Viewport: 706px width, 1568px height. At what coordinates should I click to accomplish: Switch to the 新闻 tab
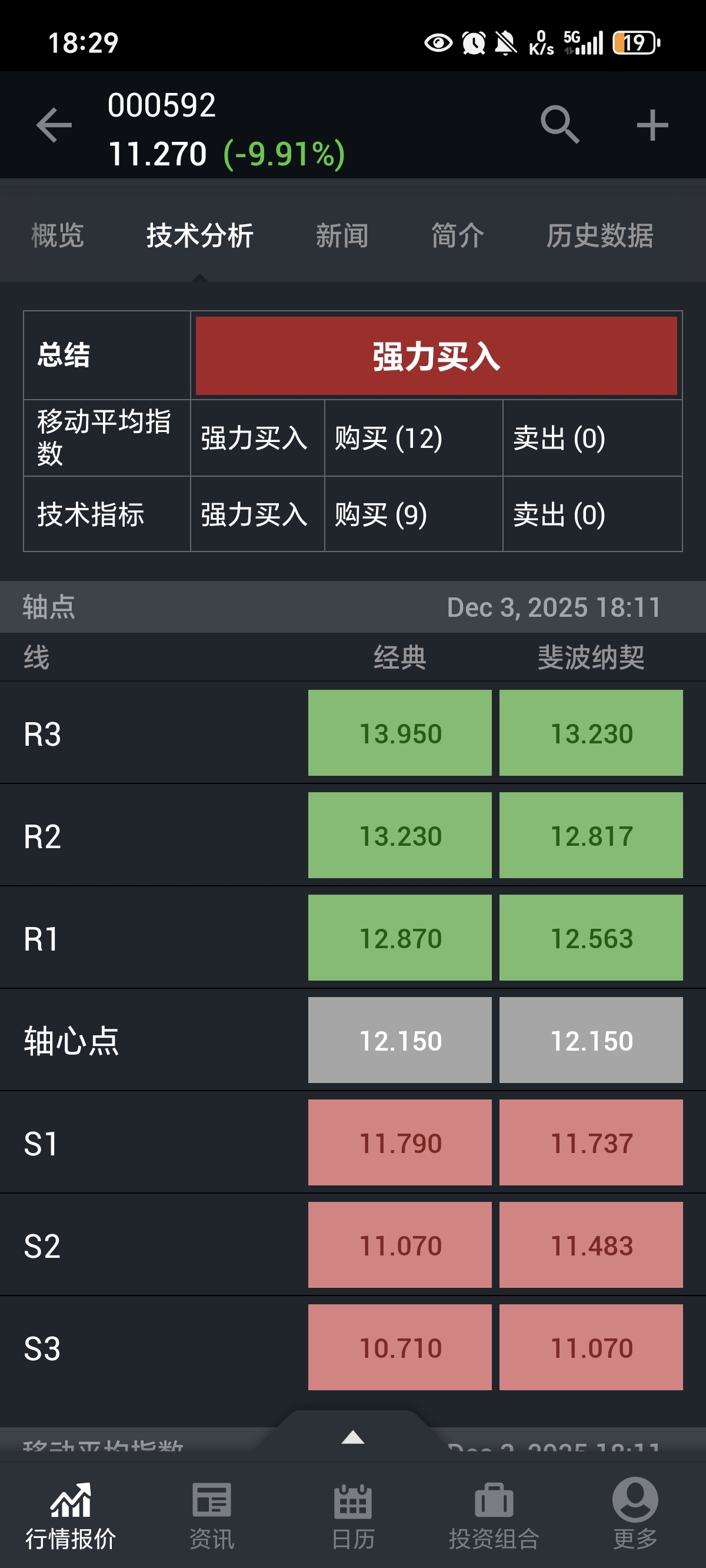341,235
